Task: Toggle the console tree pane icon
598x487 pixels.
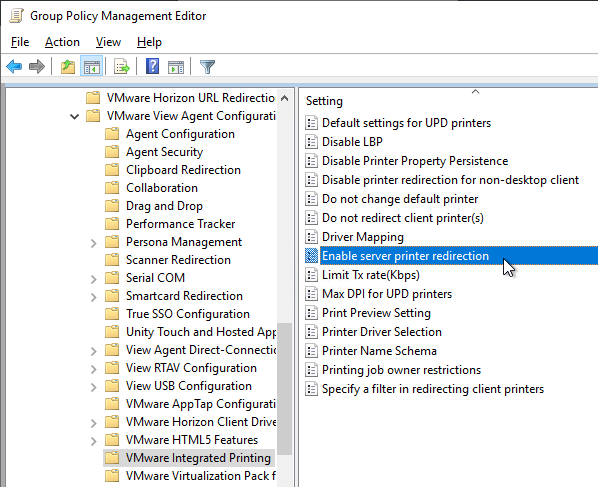Action: (x=92, y=67)
